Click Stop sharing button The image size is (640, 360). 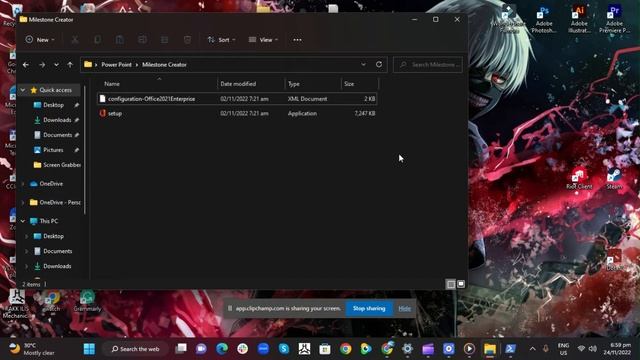[x=369, y=309]
